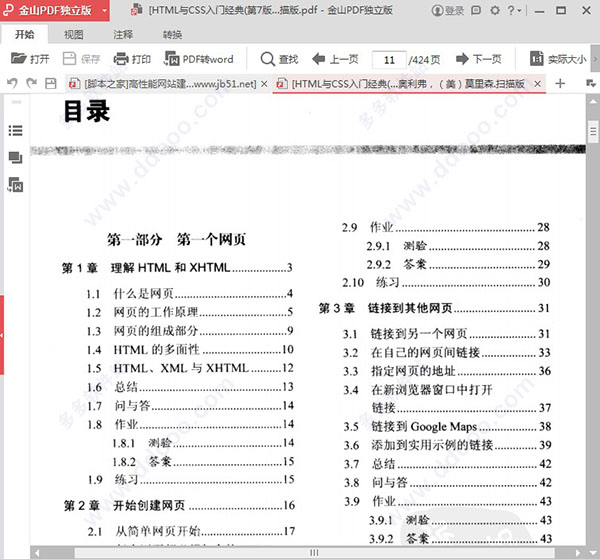Expand the red left side panel handle
Image resolution: width=600 pixels, height=559 pixels.
[2, 335]
